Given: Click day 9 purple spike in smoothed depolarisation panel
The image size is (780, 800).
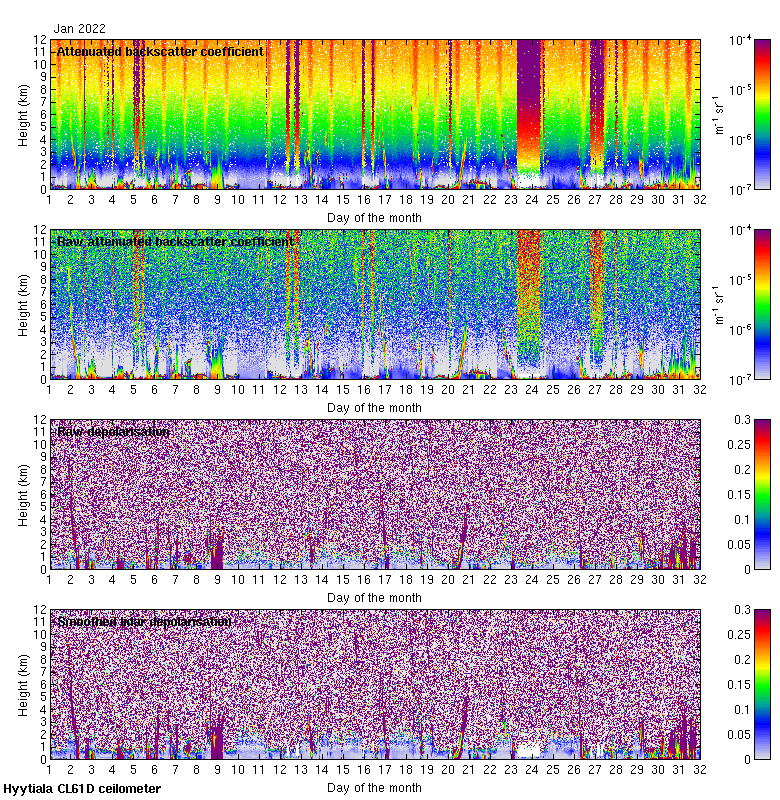Looking at the screenshot, I should (216, 735).
